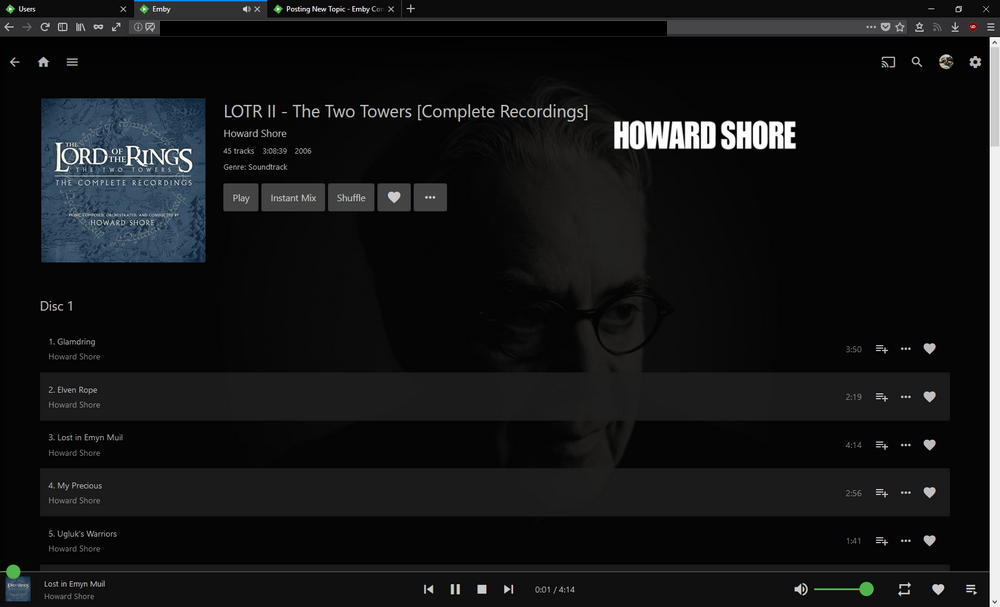The width and height of the screenshot is (1000, 607).
Task: Skip to the next track
Action: point(508,589)
